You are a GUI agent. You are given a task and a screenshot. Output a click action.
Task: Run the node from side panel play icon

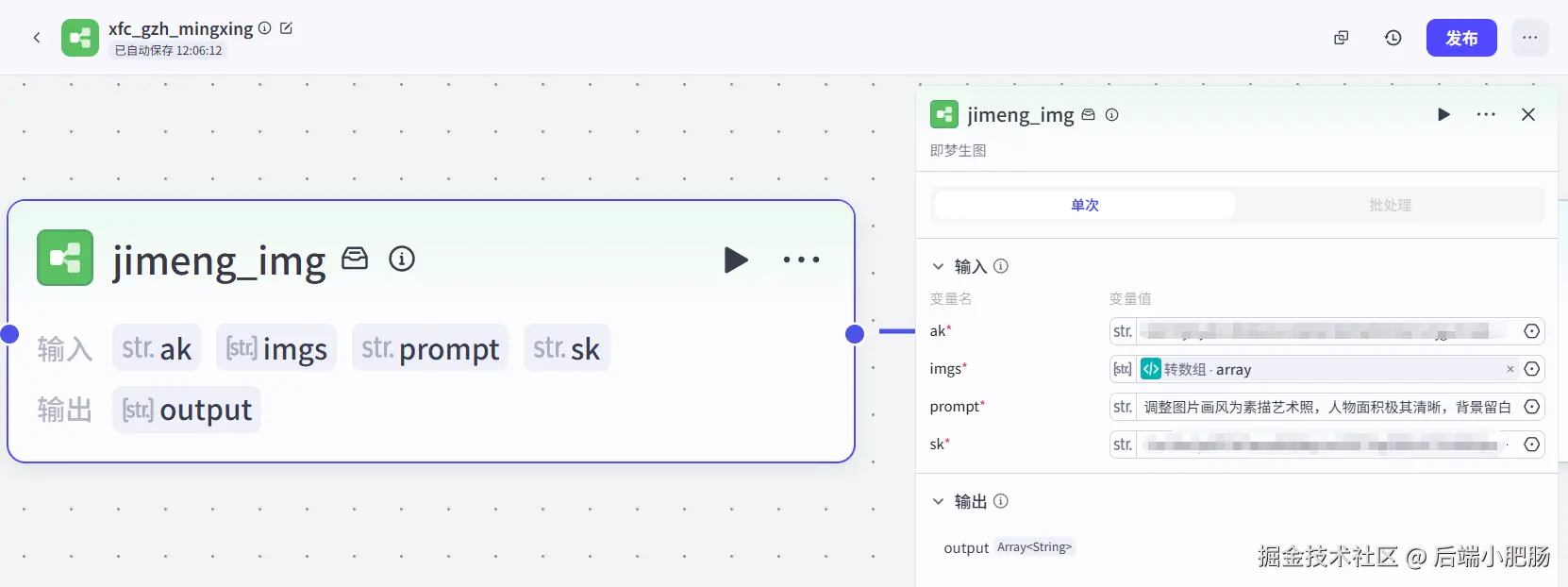(1443, 114)
